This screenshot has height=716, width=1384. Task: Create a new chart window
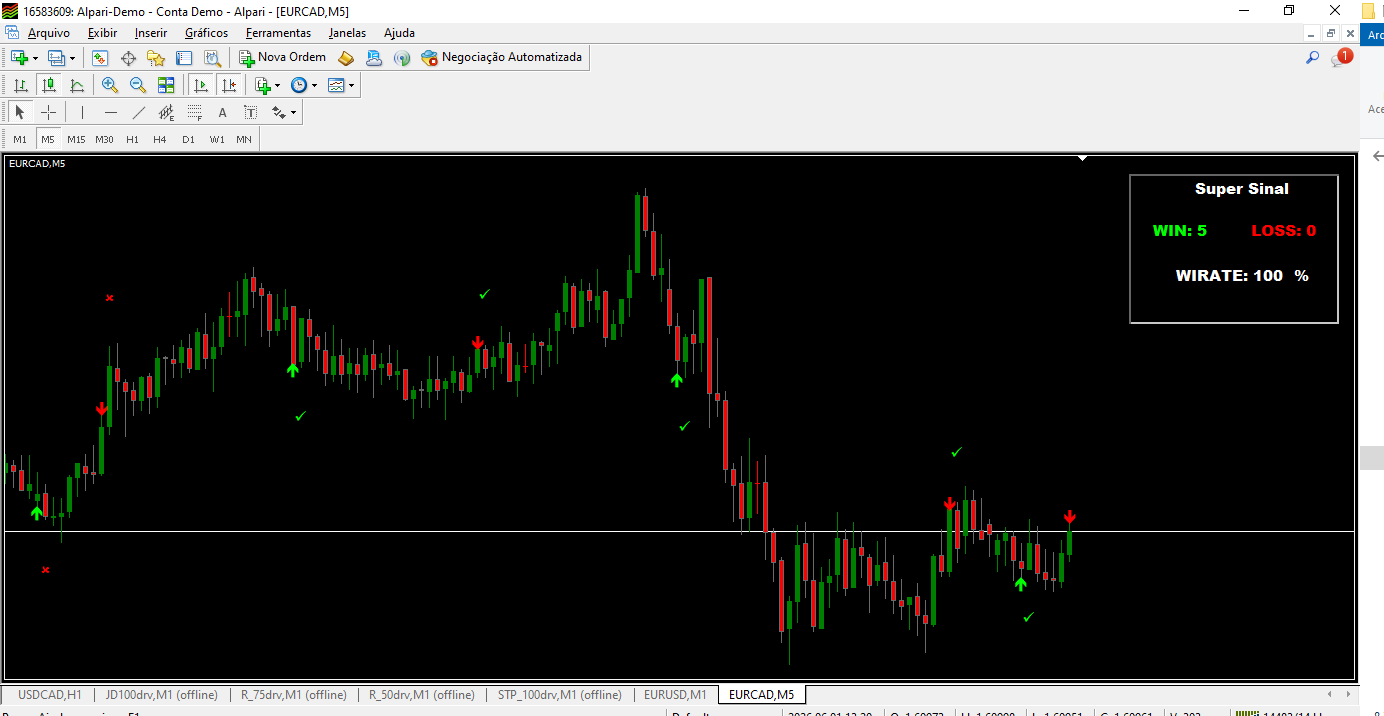pyautogui.click(x=19, y=58)
